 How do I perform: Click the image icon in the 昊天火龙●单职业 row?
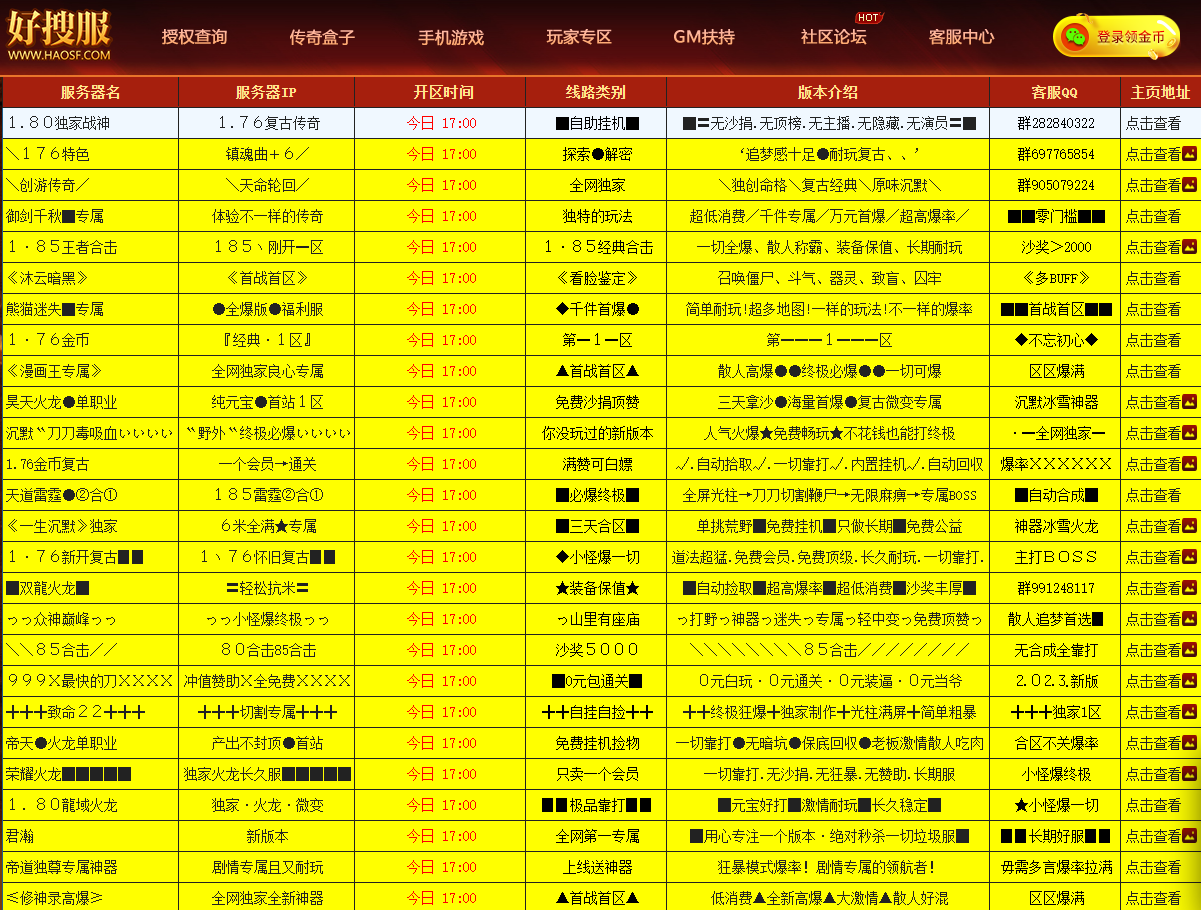(1189, 402)
